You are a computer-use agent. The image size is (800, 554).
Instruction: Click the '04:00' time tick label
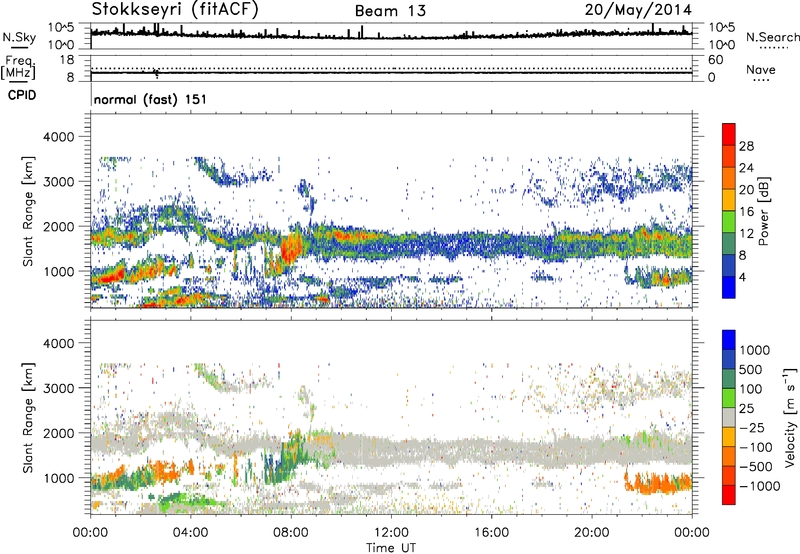point(190,533)
